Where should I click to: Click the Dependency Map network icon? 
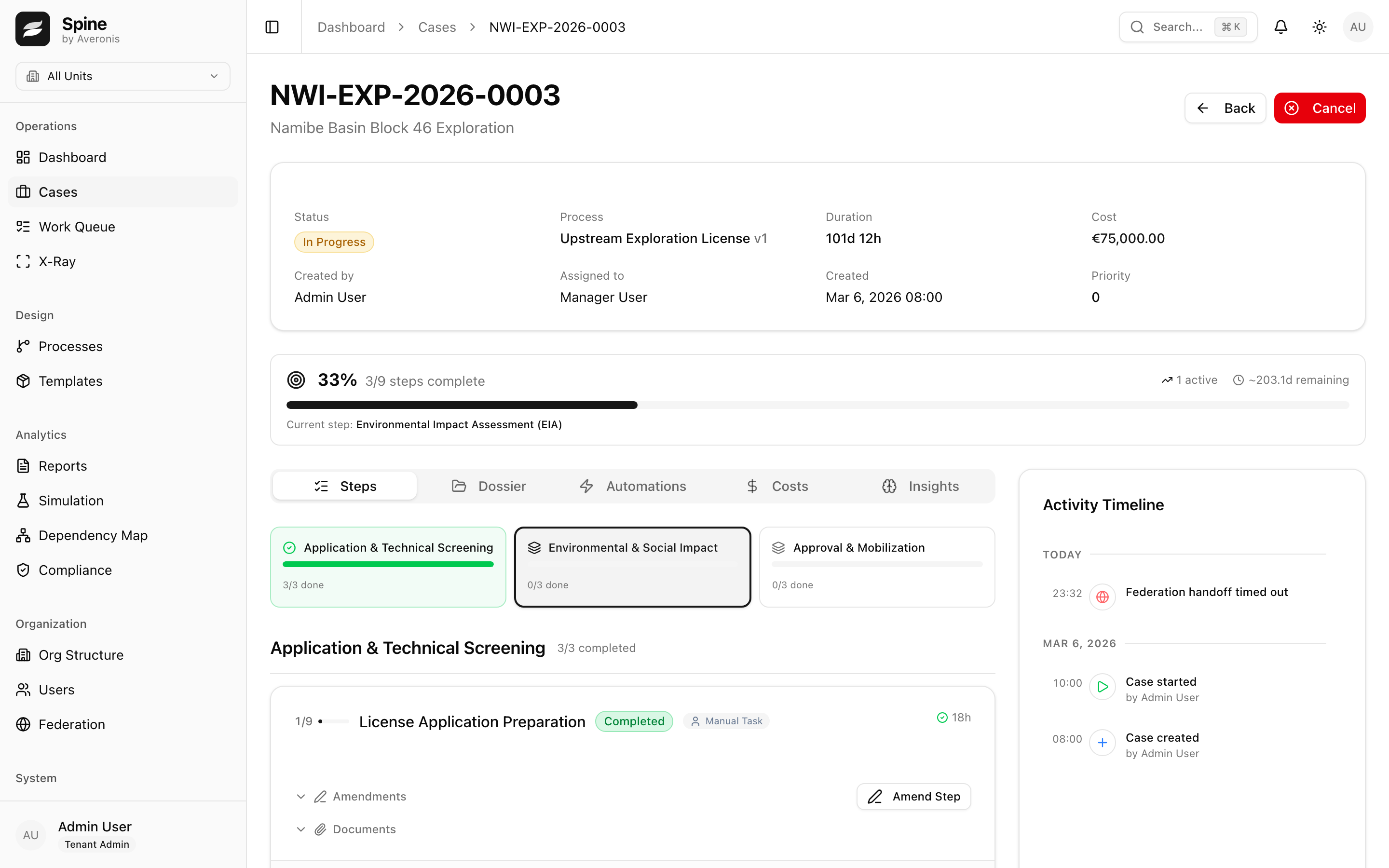23,535
